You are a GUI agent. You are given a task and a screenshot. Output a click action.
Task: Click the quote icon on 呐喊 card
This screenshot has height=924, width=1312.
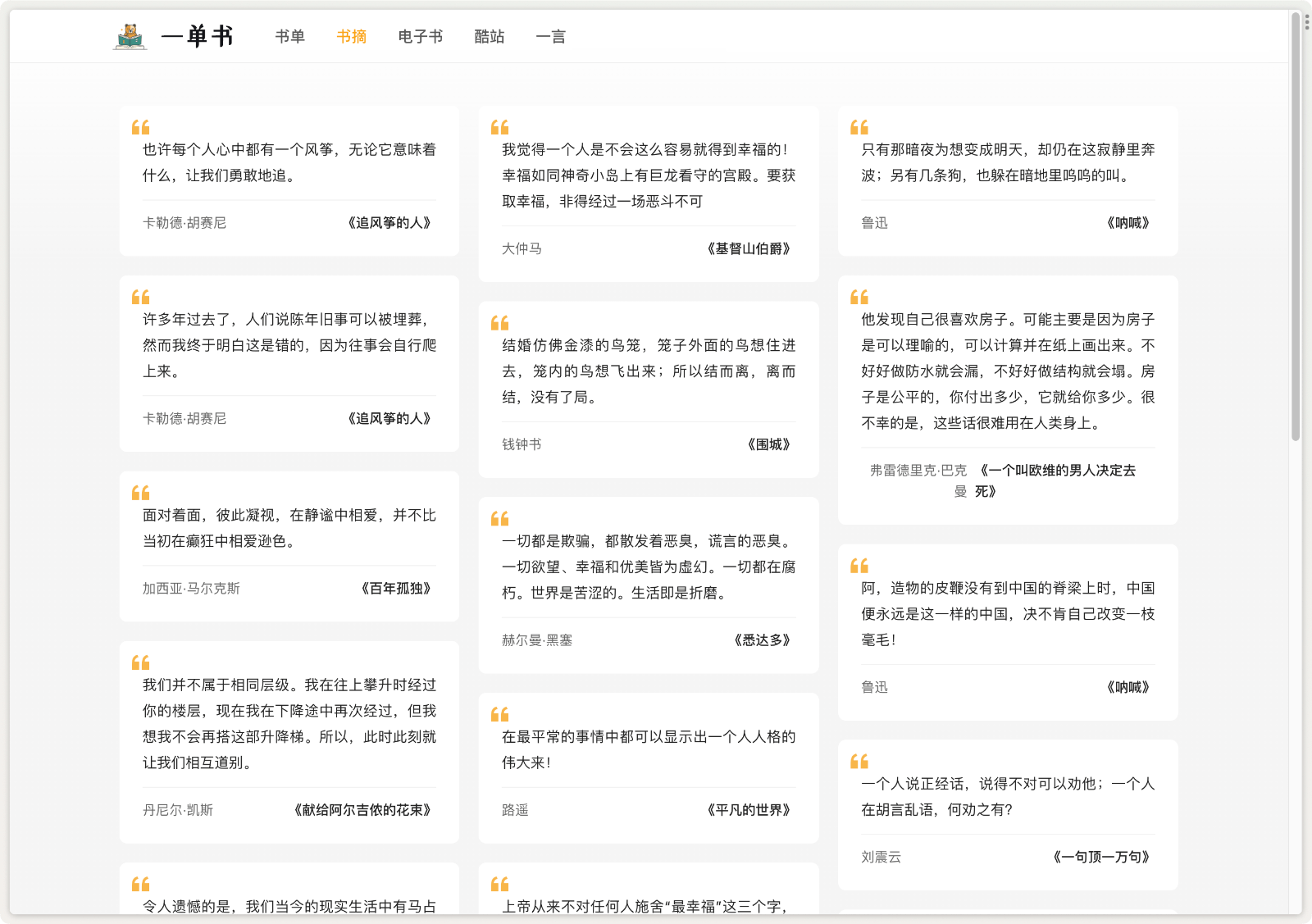860,126
